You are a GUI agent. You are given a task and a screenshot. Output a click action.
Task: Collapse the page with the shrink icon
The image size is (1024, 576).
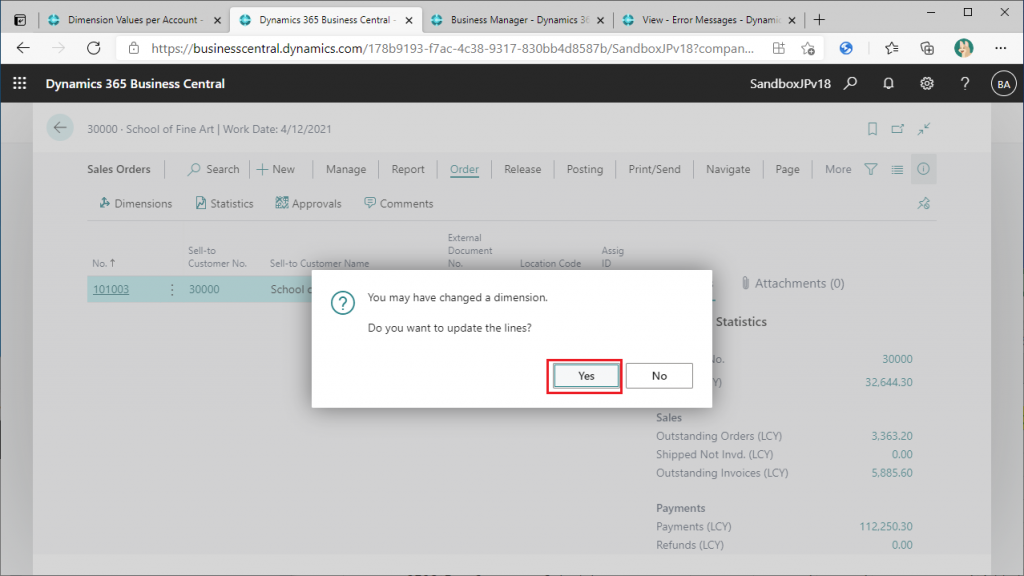(923, 129)
